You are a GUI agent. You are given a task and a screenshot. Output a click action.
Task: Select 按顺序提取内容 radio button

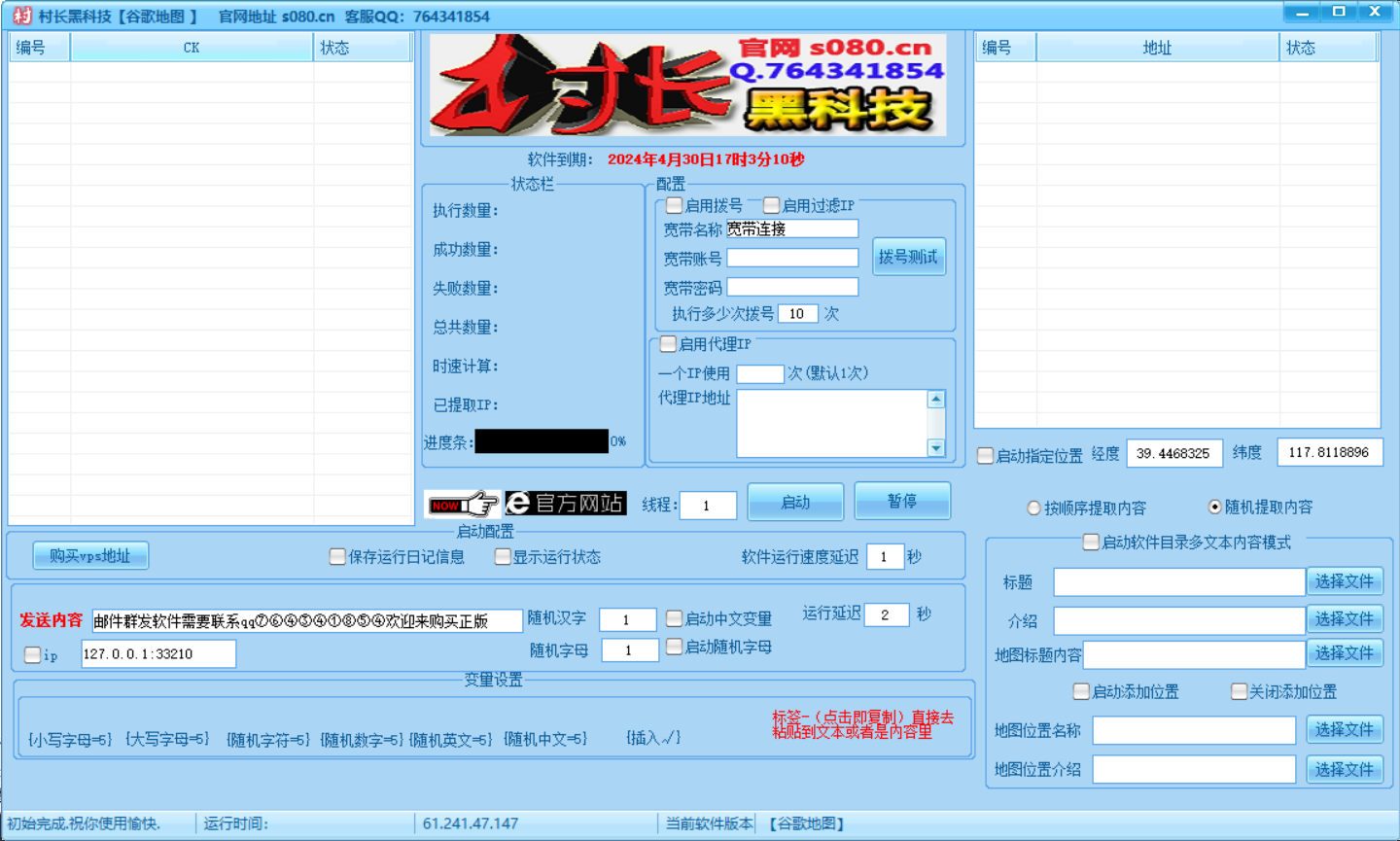click(x=1033, y=508)
